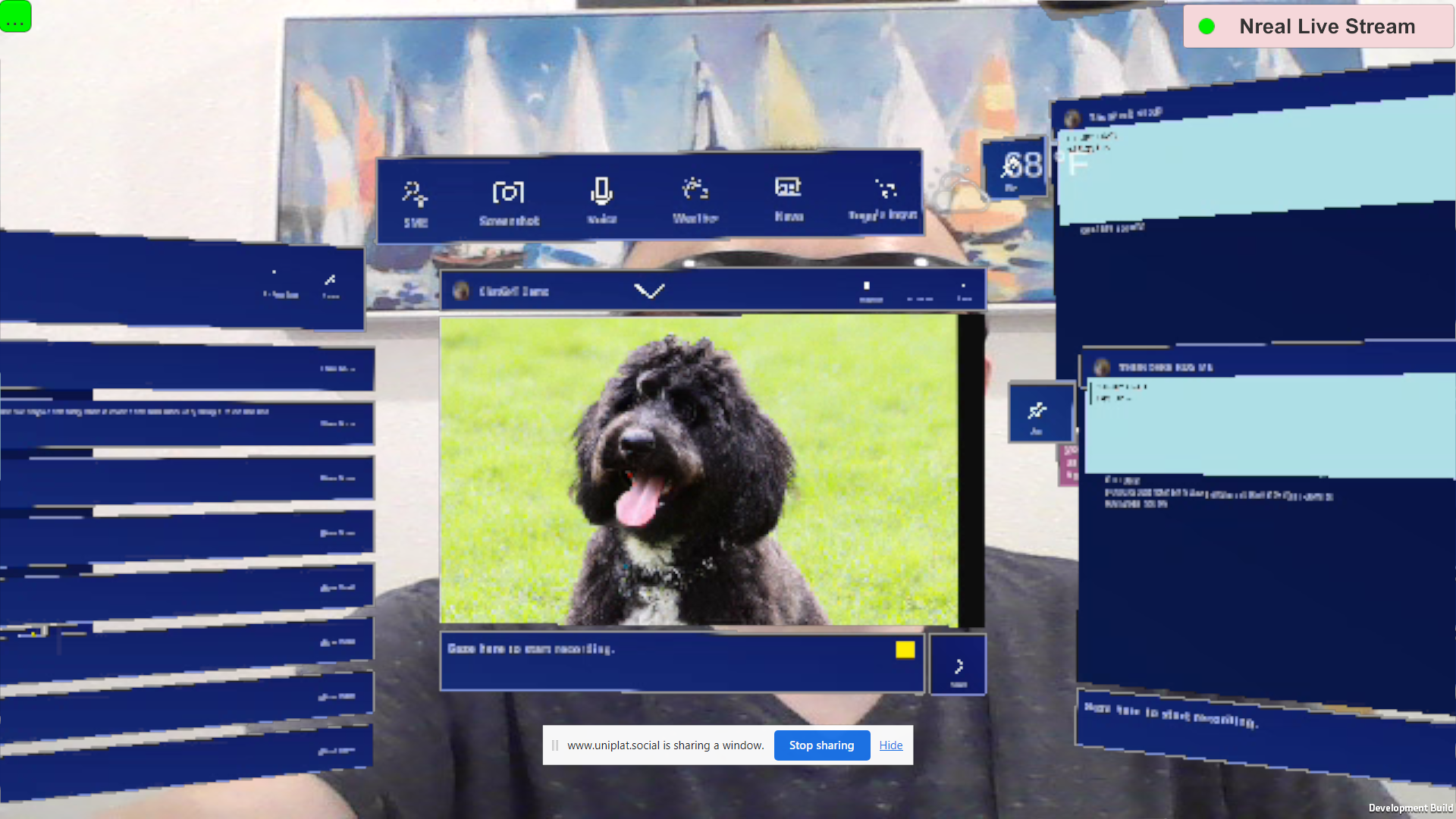This screenshot has height=819, width=1456.
Task: Click the pin icon on the floating side panel
Action: (x=1040, y=412)
